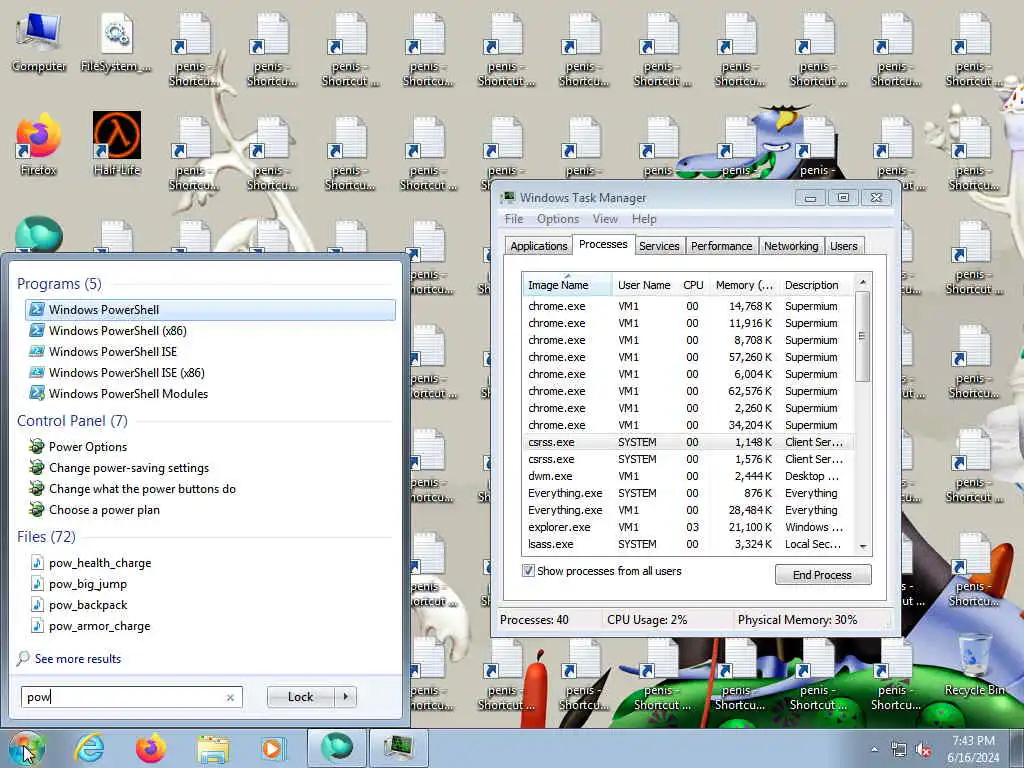Viewport: 1024px width, 768px height.
Task: Click the process list scroll up arrow
Action: tap(863, 282)
